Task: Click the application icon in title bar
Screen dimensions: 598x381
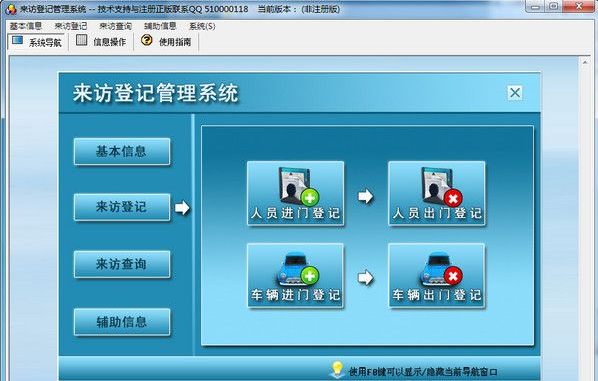Action: (11, 9)
